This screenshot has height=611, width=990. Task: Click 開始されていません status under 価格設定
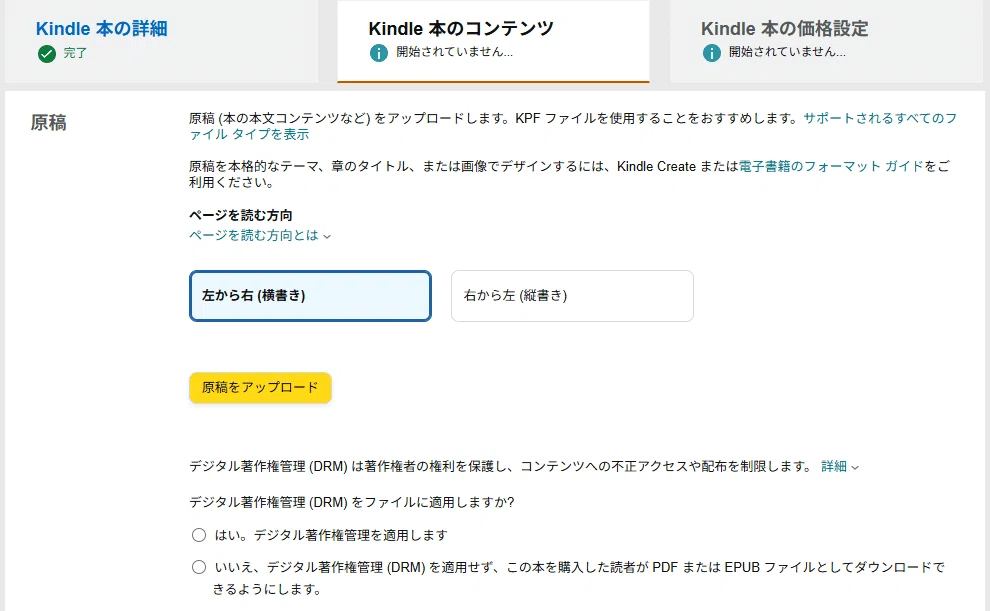[x=787, y=52]
